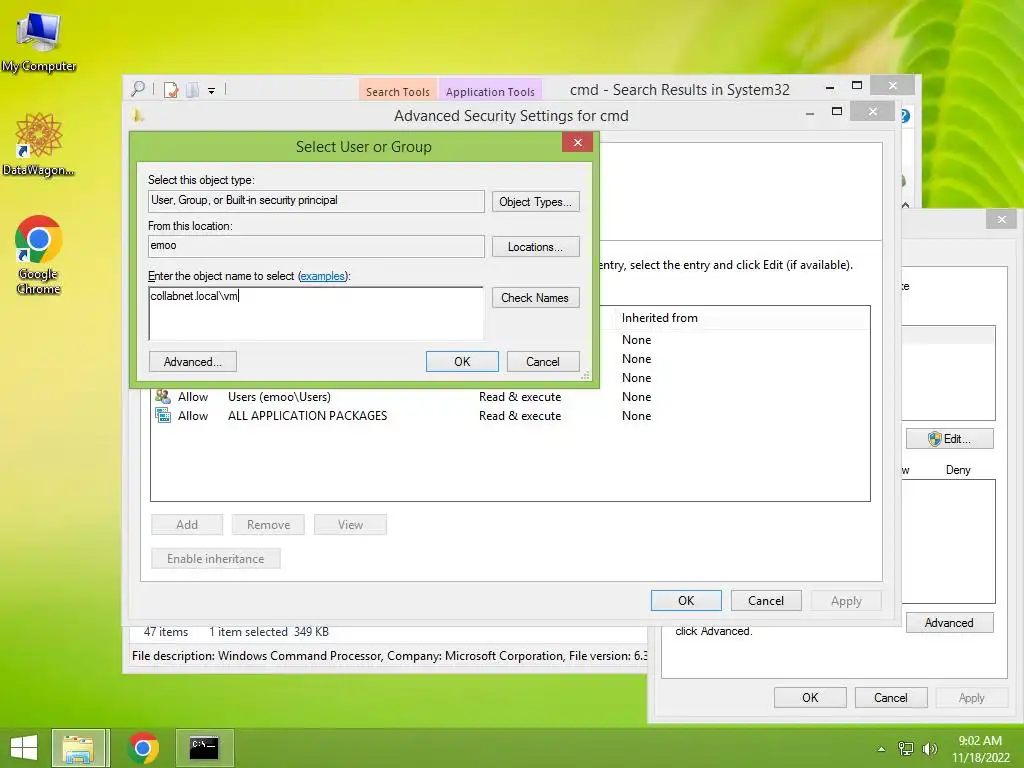
Task: Show hidden system tray icons
Action: (x=882, y=749)
